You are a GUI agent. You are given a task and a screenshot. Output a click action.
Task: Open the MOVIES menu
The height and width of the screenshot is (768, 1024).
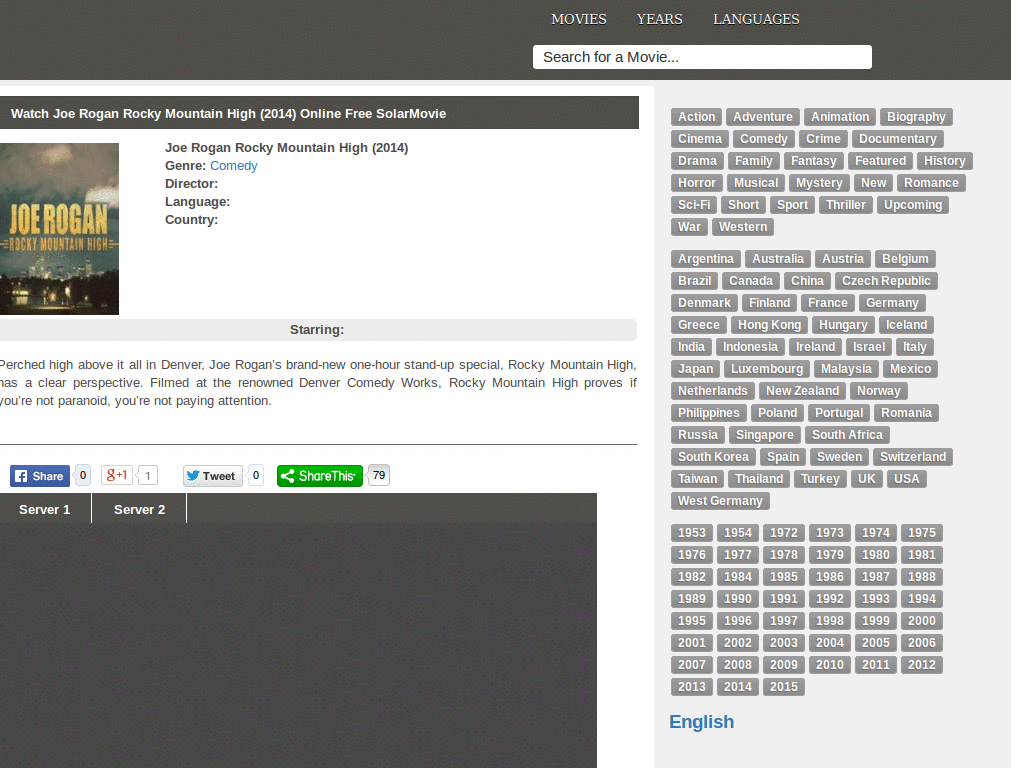coord(579,19)
